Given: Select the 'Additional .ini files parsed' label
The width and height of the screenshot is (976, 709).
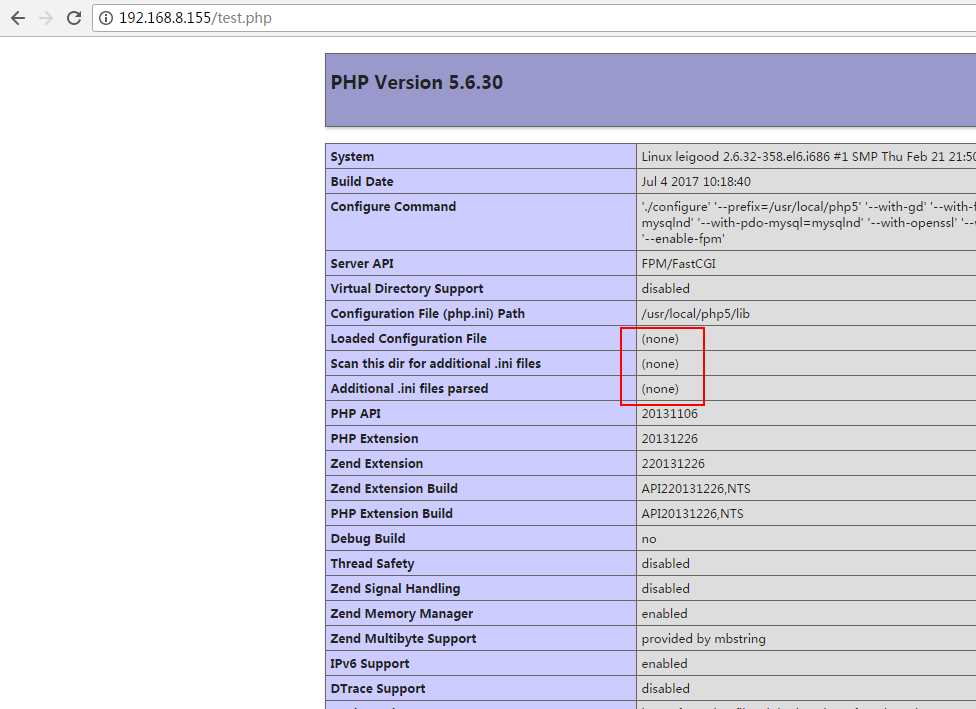Looking at the screenshot, I should [409, 388].
